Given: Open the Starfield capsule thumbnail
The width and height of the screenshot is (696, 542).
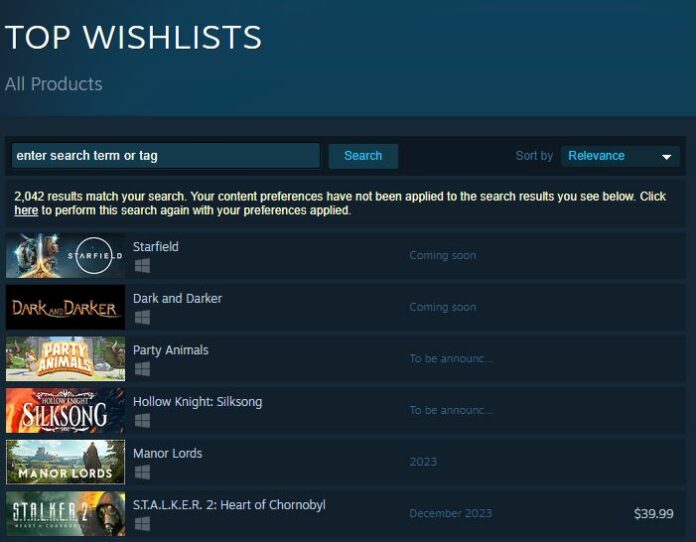Looking at the screenshot, I should [x=65, y=256].
